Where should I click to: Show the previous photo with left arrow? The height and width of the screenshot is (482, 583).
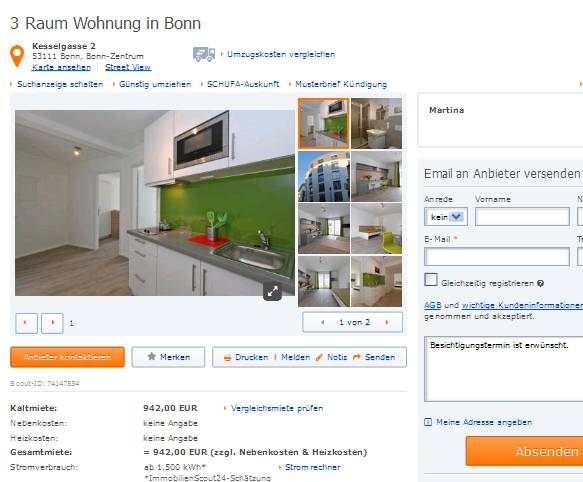pos(26,323)
